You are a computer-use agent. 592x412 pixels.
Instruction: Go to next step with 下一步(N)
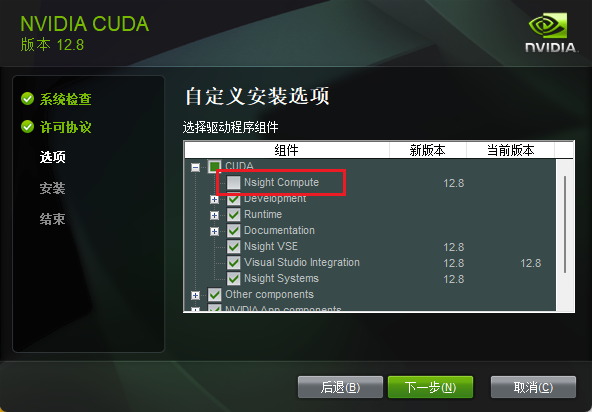tap(430, 387)
